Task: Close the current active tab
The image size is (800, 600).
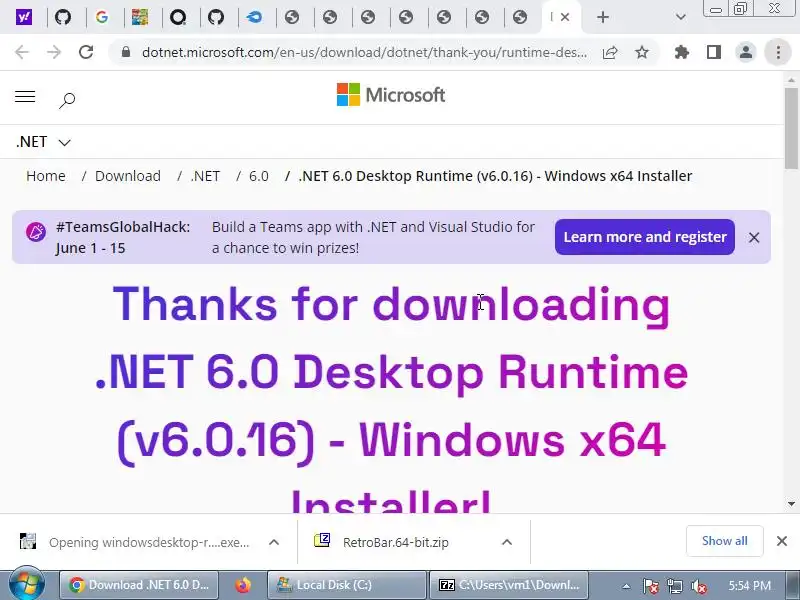Action: [x=565, y=17]
